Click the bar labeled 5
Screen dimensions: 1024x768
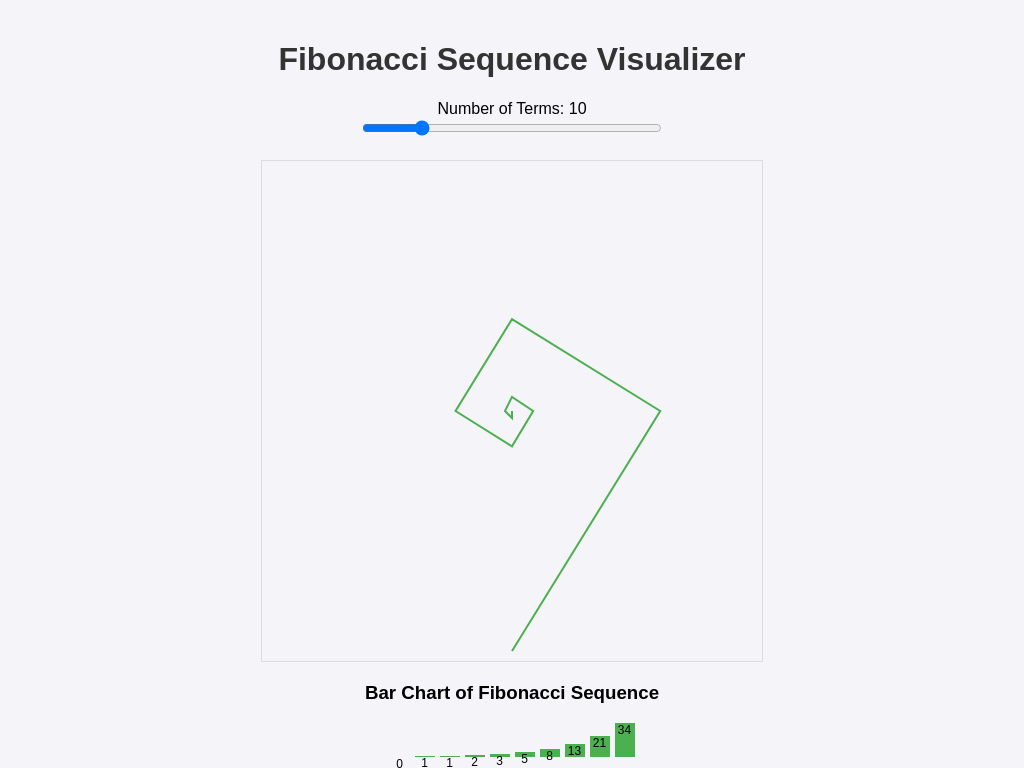(525, 756)
